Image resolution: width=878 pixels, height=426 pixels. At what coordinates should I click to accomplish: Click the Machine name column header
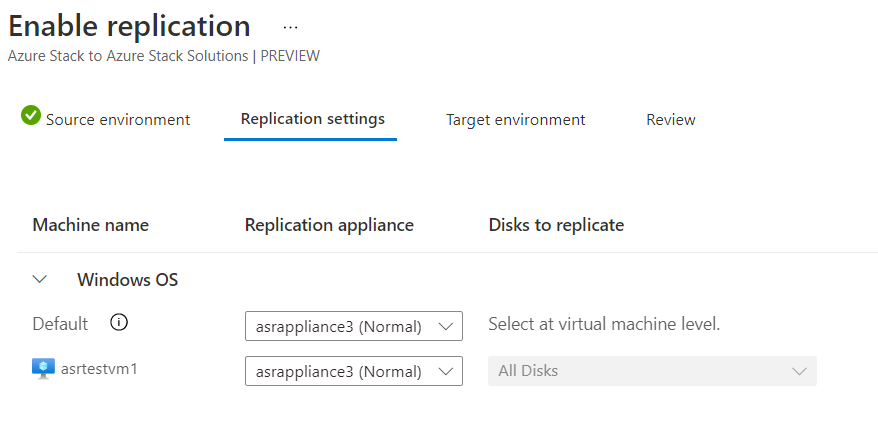coord(90,225)
